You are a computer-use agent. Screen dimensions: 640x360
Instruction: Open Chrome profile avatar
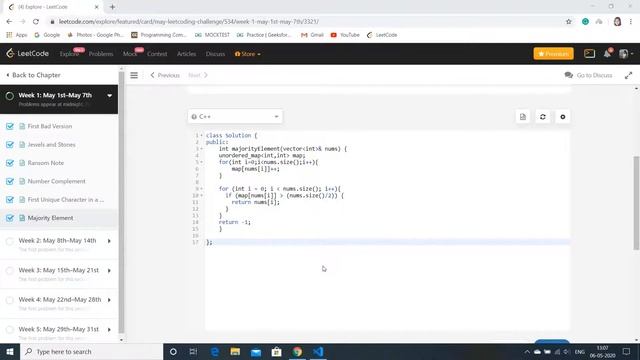pos(617,22)
